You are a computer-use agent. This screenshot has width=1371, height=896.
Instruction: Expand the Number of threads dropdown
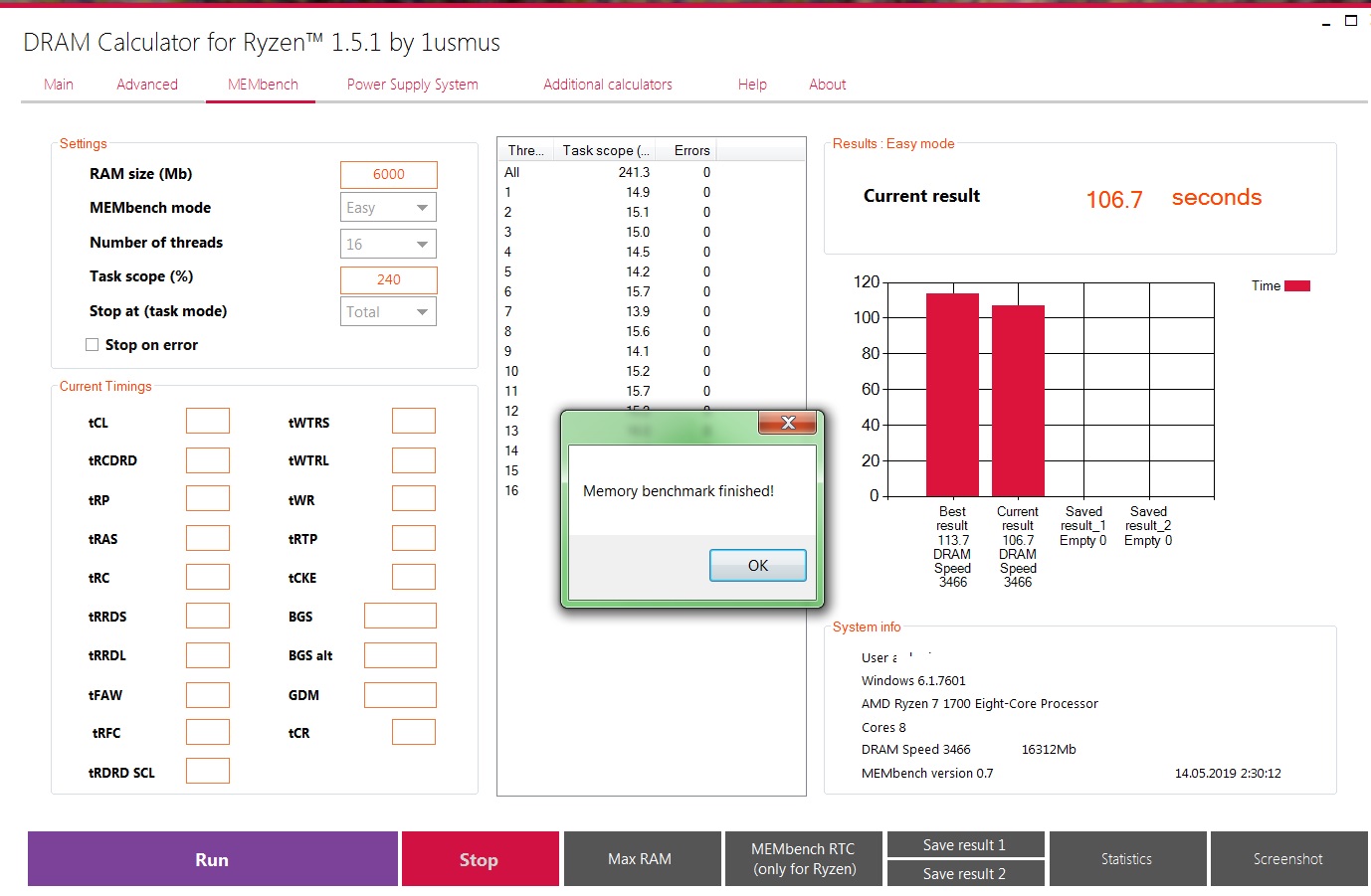pyautogui.click(x=388, y=244)
